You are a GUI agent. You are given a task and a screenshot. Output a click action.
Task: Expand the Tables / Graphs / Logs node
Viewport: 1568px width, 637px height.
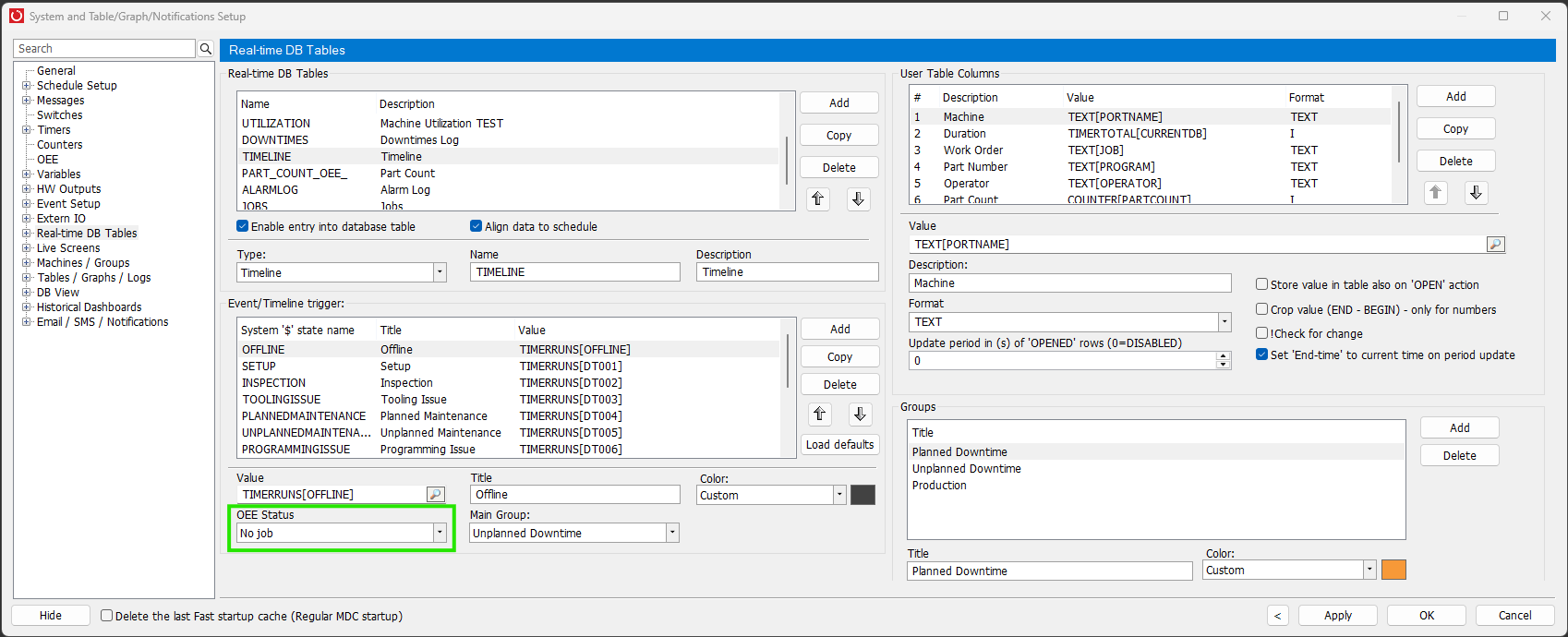[x=27, y=278]
